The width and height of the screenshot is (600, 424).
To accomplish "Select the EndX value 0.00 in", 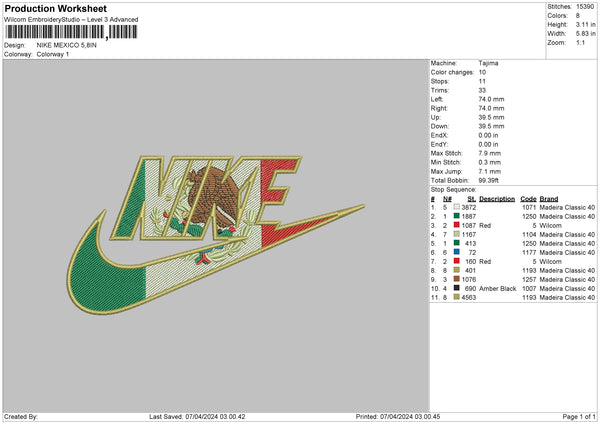I will pos(488,135).
